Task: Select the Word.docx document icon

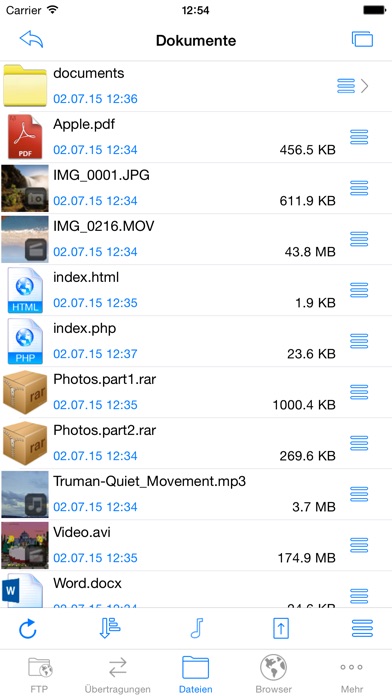Action: coord(22,590)
